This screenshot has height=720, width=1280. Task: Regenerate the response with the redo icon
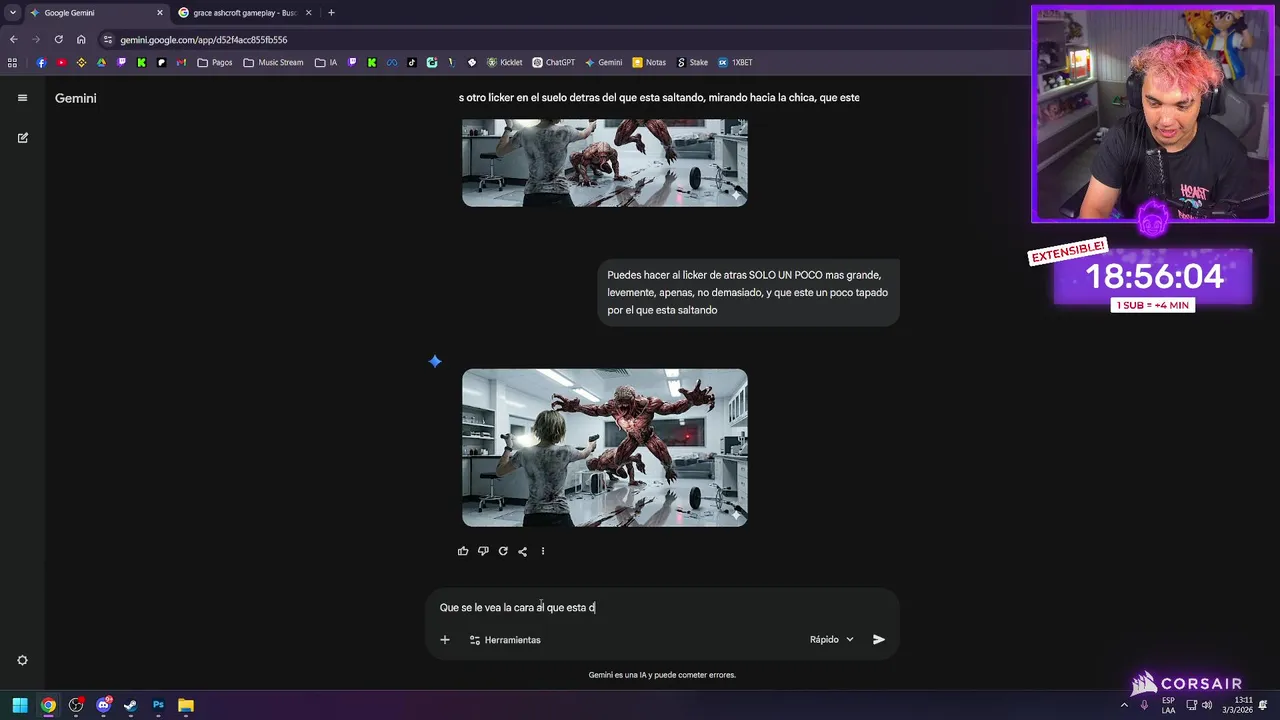pyautogui.click(x=503, y=551)
